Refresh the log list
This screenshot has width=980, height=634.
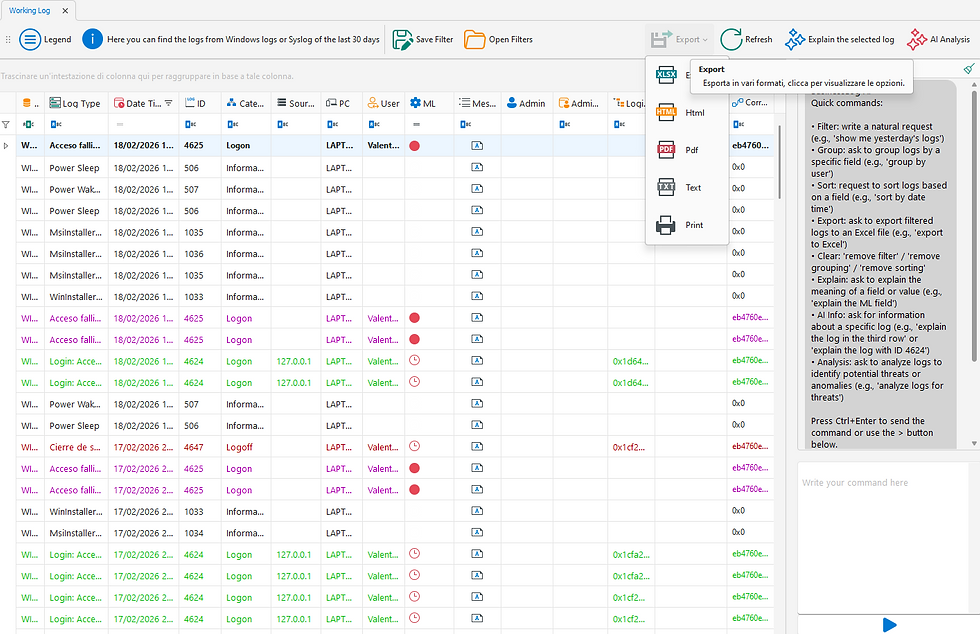click(x=746, y=39)
